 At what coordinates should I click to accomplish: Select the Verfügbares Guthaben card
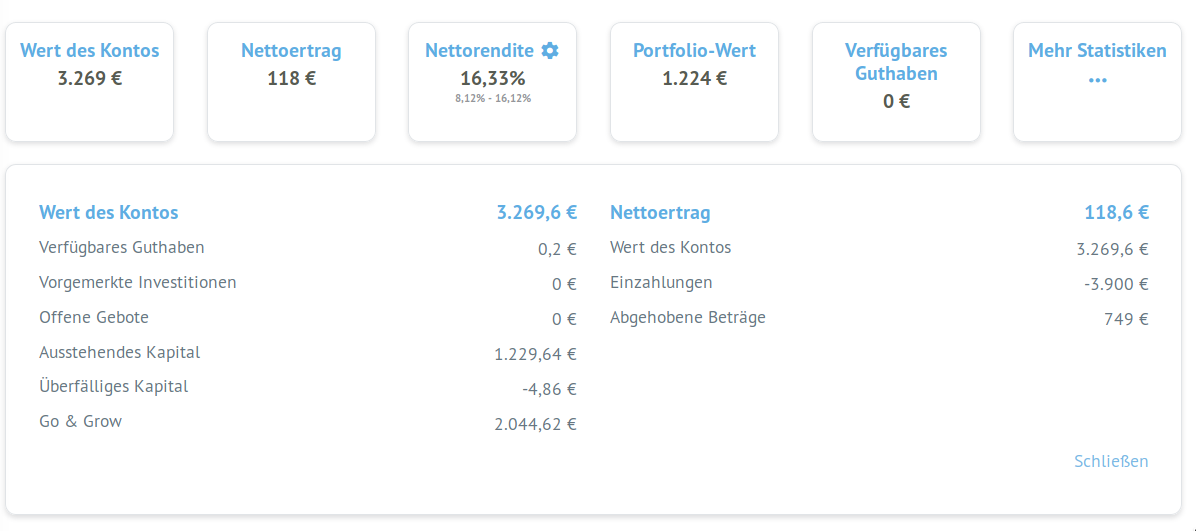click(x=896, y=82)
